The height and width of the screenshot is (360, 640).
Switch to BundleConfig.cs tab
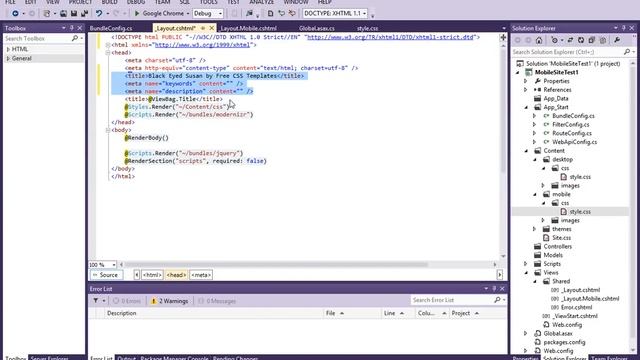pos(111,28)
